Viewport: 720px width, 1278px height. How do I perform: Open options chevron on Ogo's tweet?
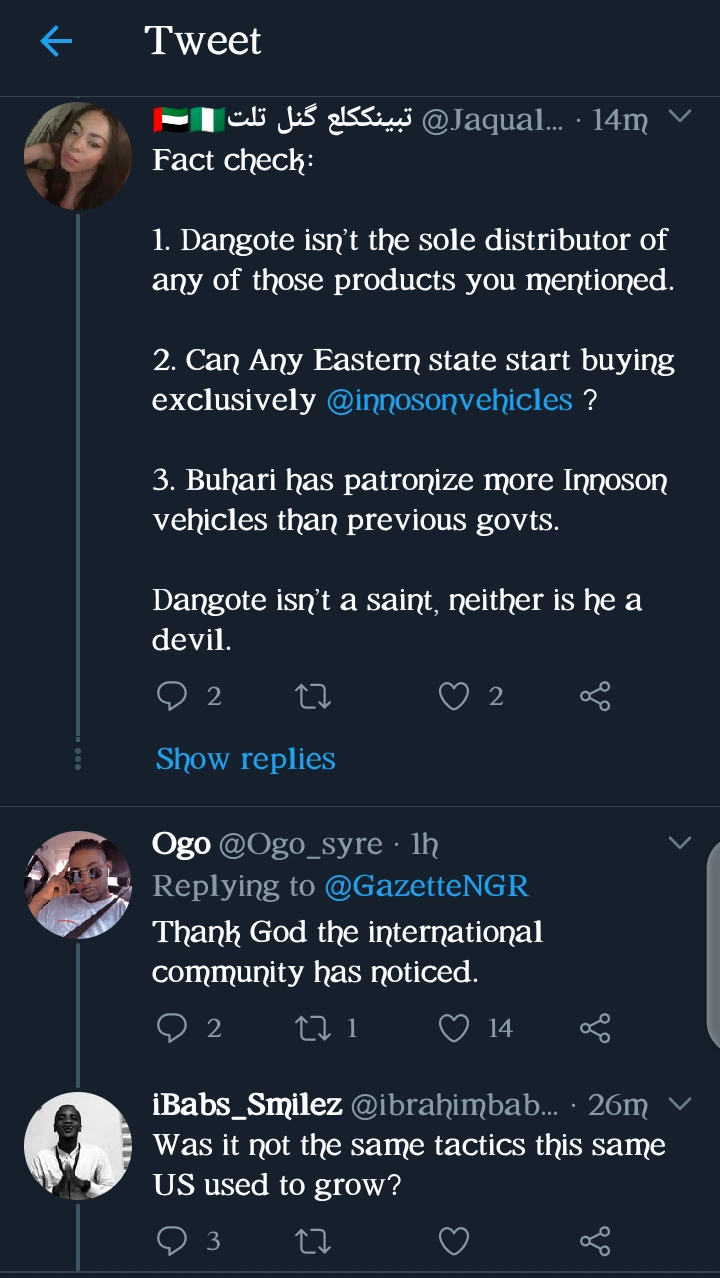coord(680,843)
